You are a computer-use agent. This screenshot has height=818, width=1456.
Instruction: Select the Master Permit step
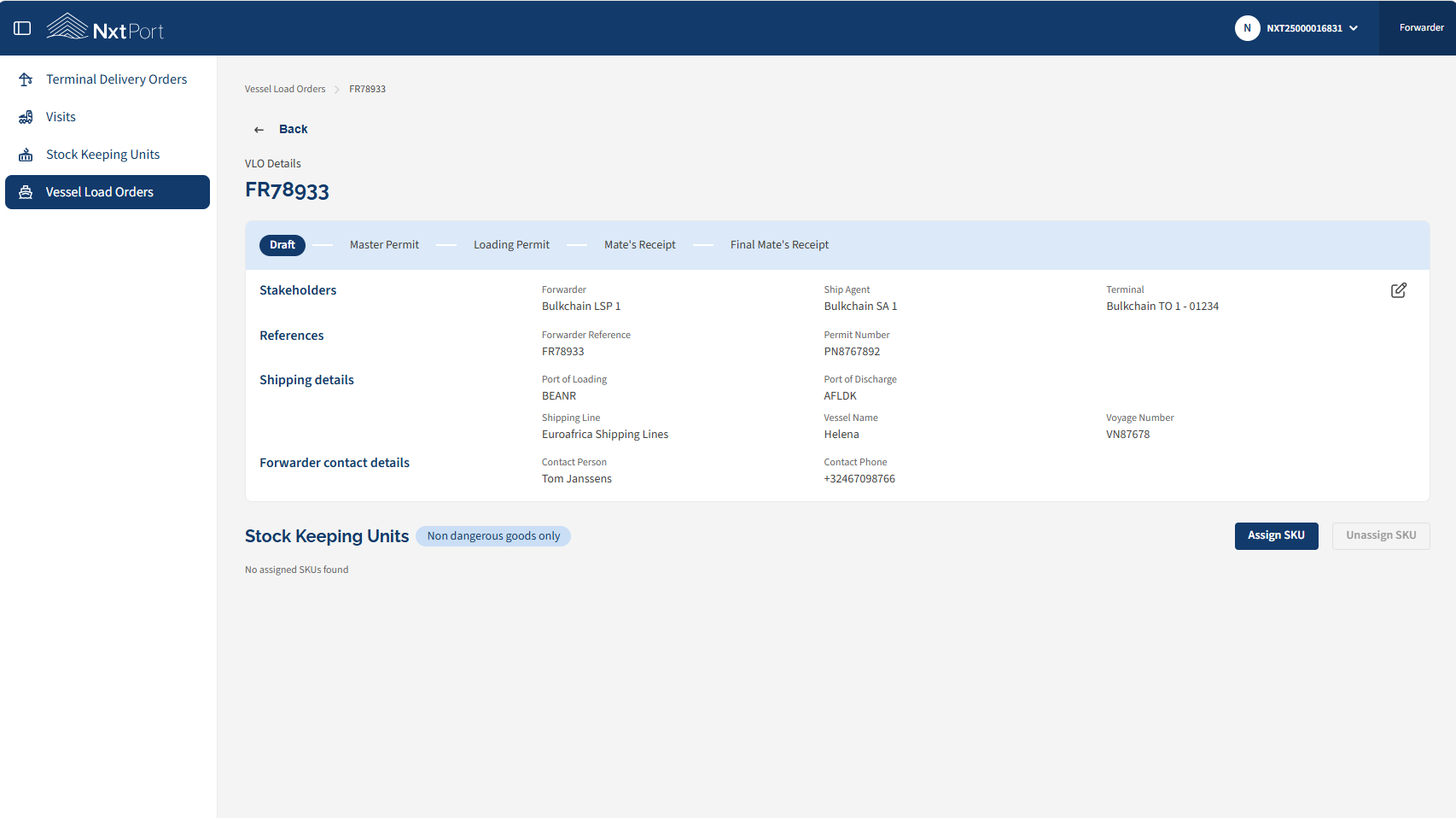(x=384, y=245)
